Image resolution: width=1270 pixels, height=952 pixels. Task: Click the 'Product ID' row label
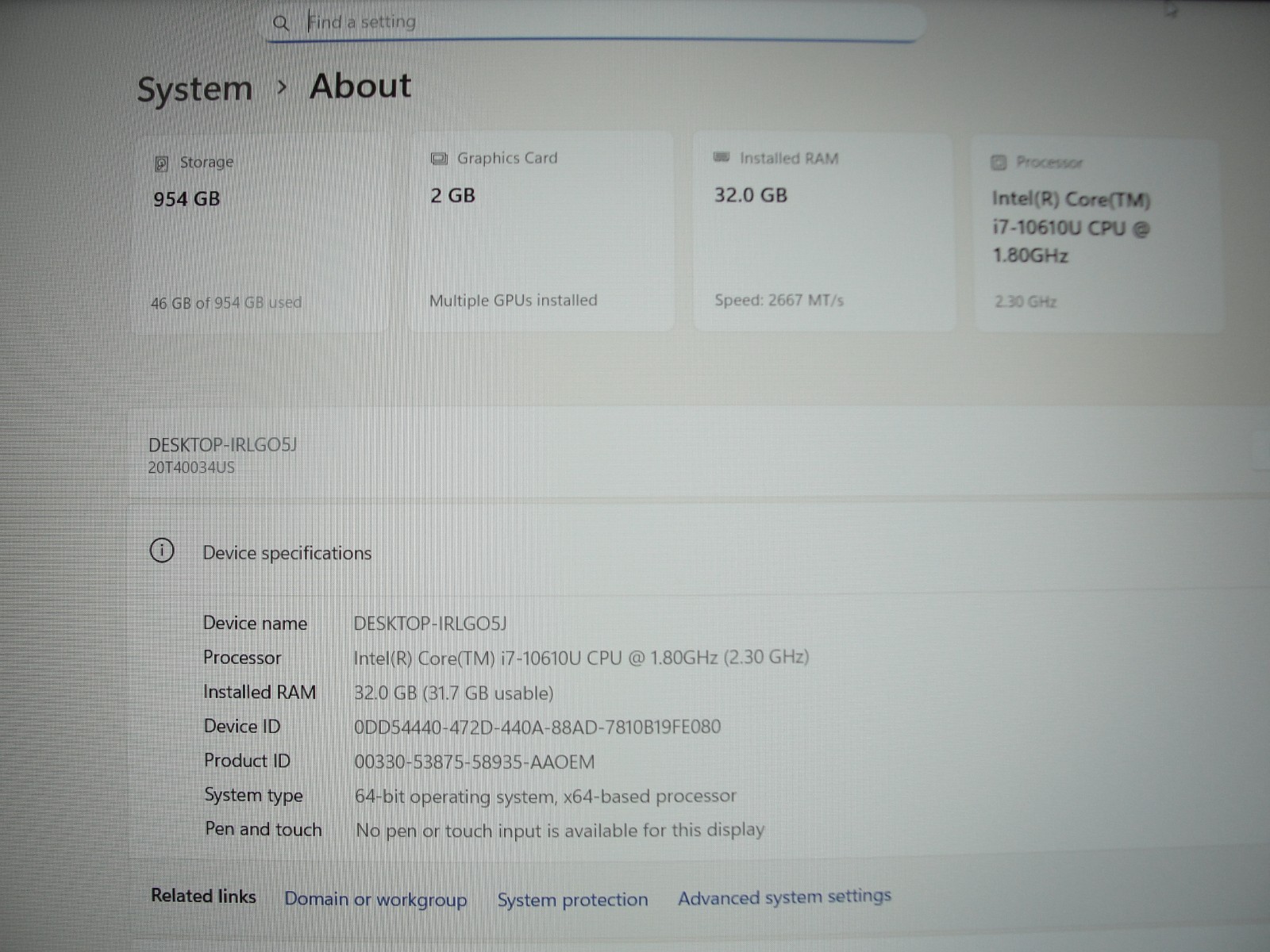coord(247,760)
